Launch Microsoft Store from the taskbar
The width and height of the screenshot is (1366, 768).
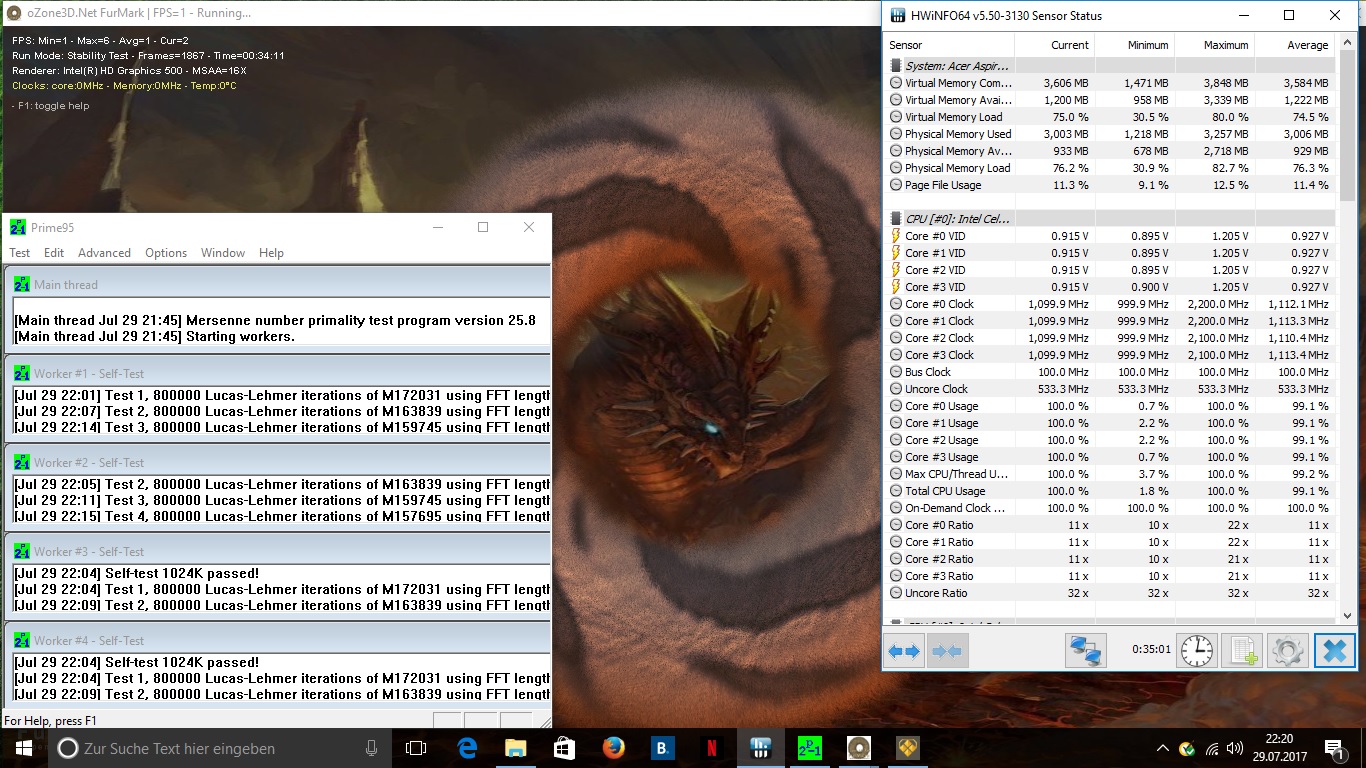564,748
